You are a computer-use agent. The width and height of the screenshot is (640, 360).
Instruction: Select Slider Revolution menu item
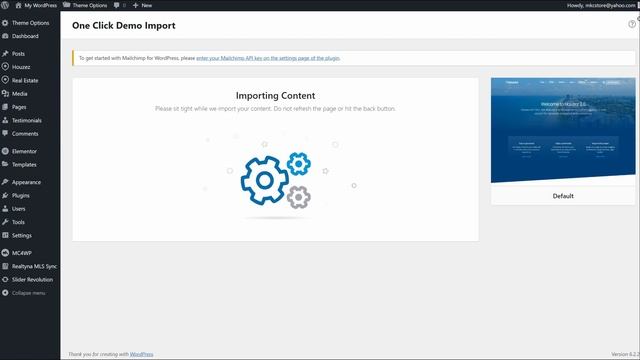(x=32, y=280)
